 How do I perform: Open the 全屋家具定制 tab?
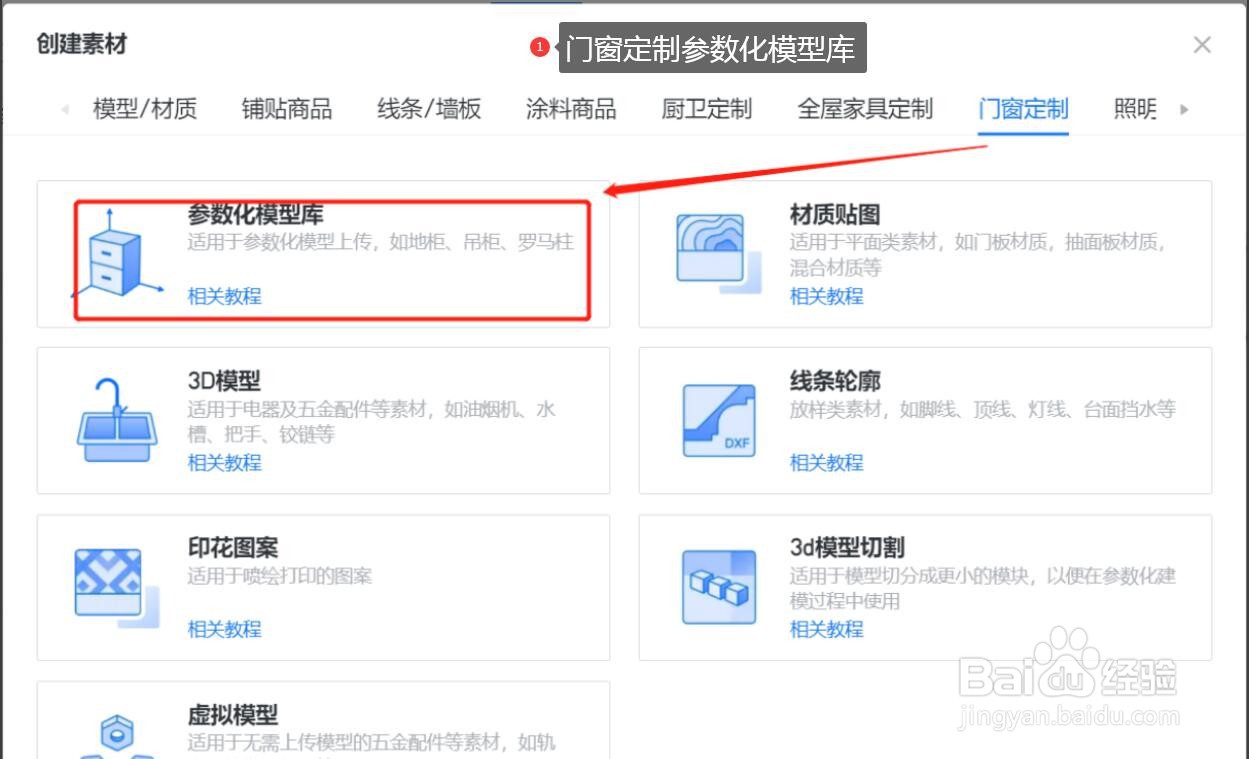point(865,109)
